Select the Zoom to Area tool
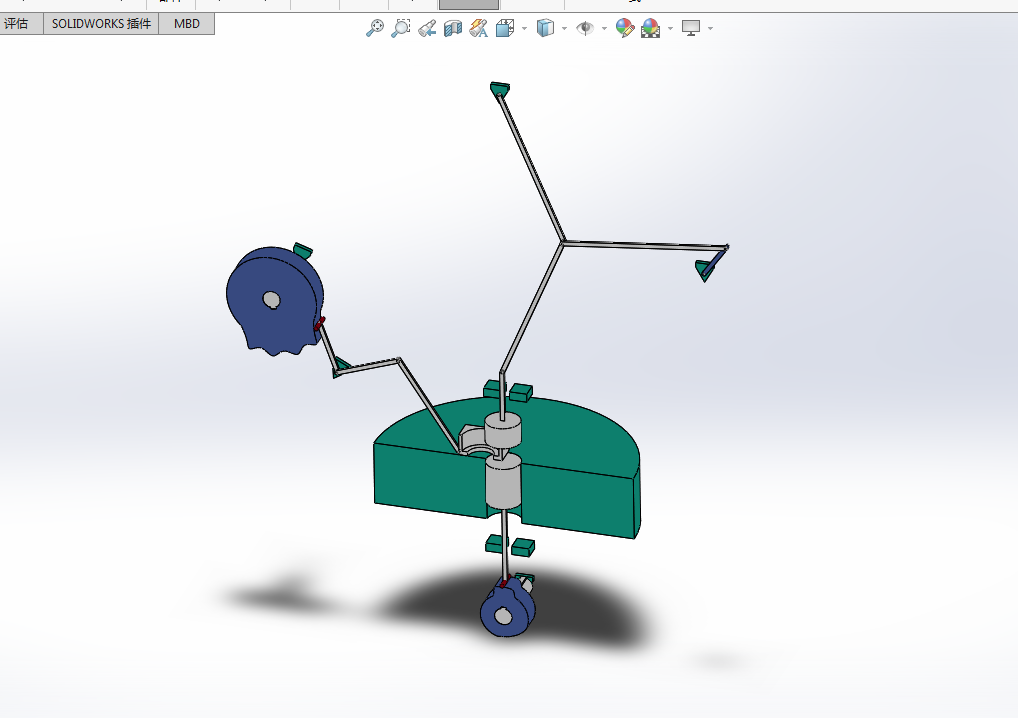The image size is (1018, 718). [401, 28]
